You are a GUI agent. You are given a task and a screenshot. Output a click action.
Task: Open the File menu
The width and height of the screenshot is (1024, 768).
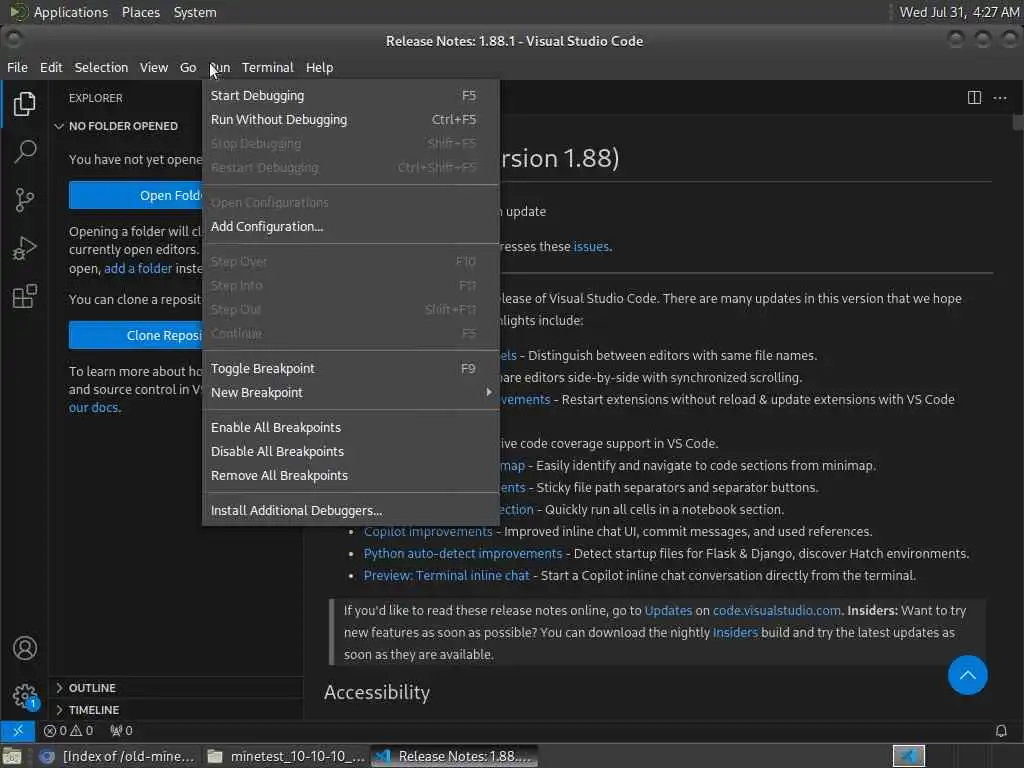click(18, 67)
